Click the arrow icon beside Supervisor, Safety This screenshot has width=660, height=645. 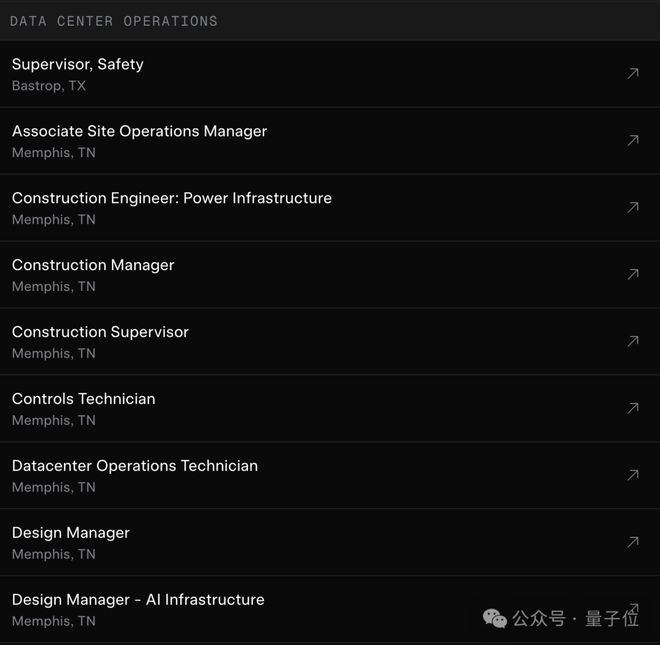pos(632,74)
